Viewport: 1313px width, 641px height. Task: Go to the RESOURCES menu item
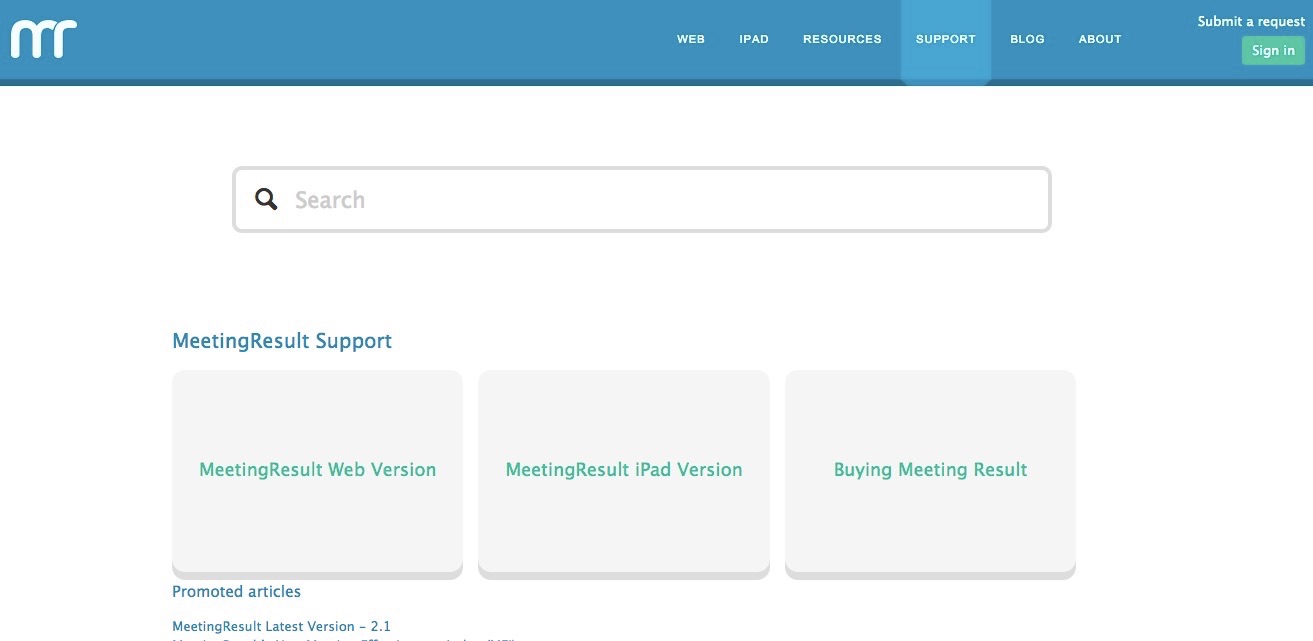pyautogui.click(x=842, y=39)
